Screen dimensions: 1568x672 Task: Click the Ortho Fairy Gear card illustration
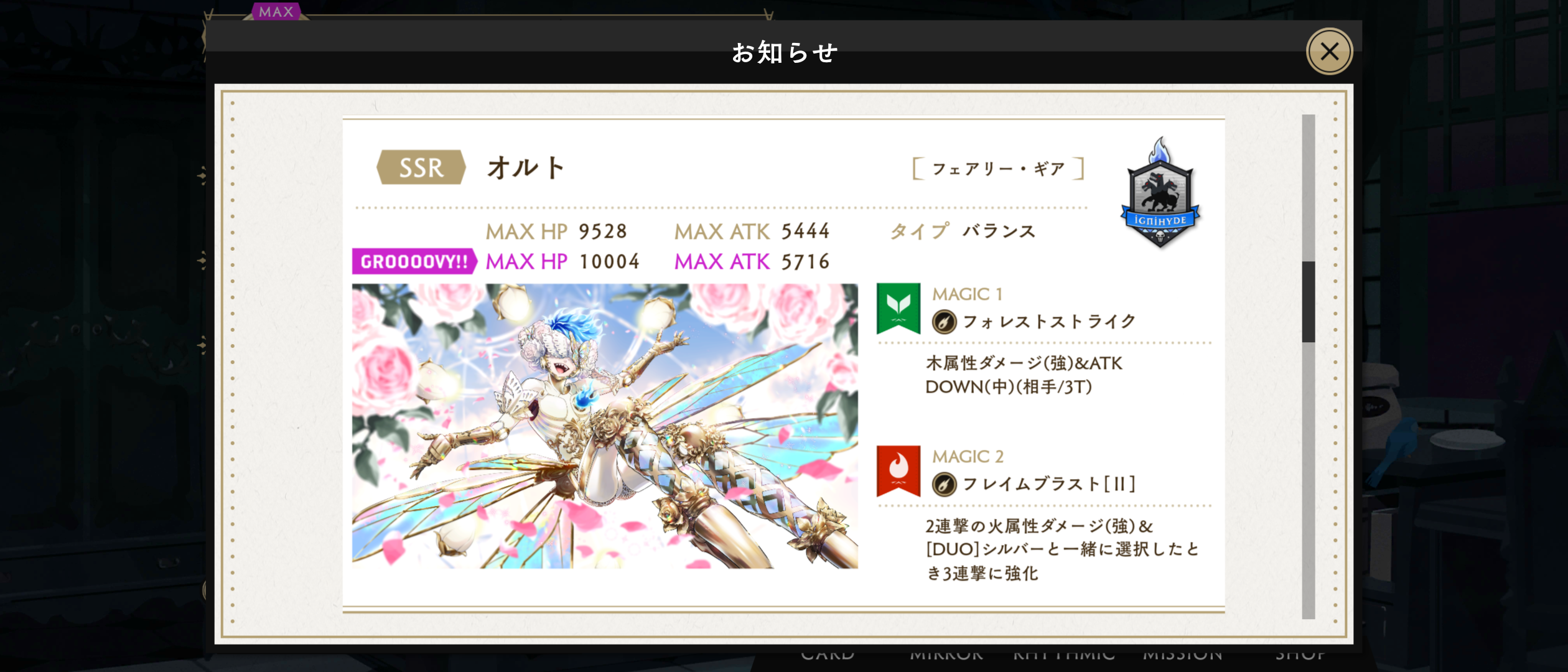click(605, 426)
